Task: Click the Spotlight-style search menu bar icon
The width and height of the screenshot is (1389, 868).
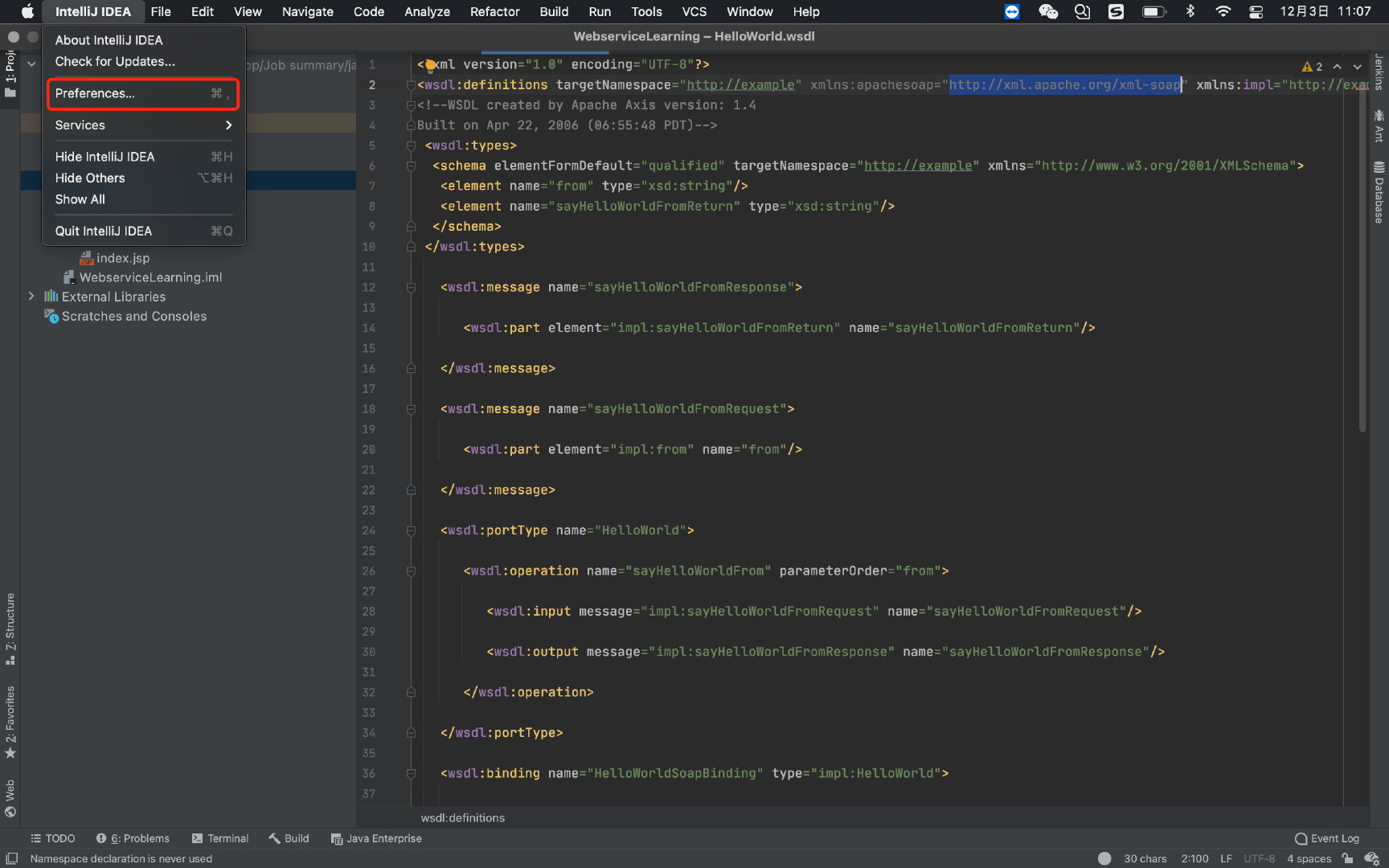Action: point(1082,11)
